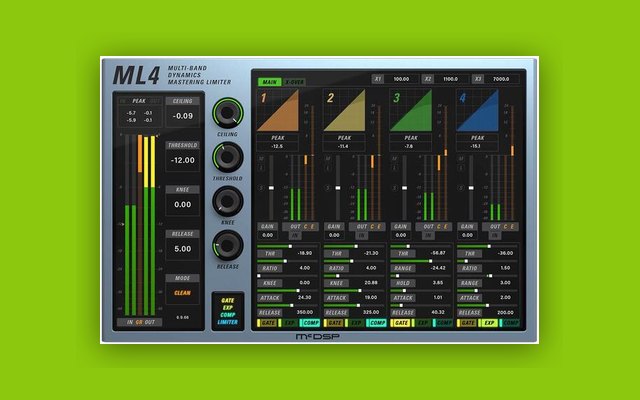Toggle the band 4 EXP button
The width and height of the screenshot is (640, 400).
pos(489,323)
